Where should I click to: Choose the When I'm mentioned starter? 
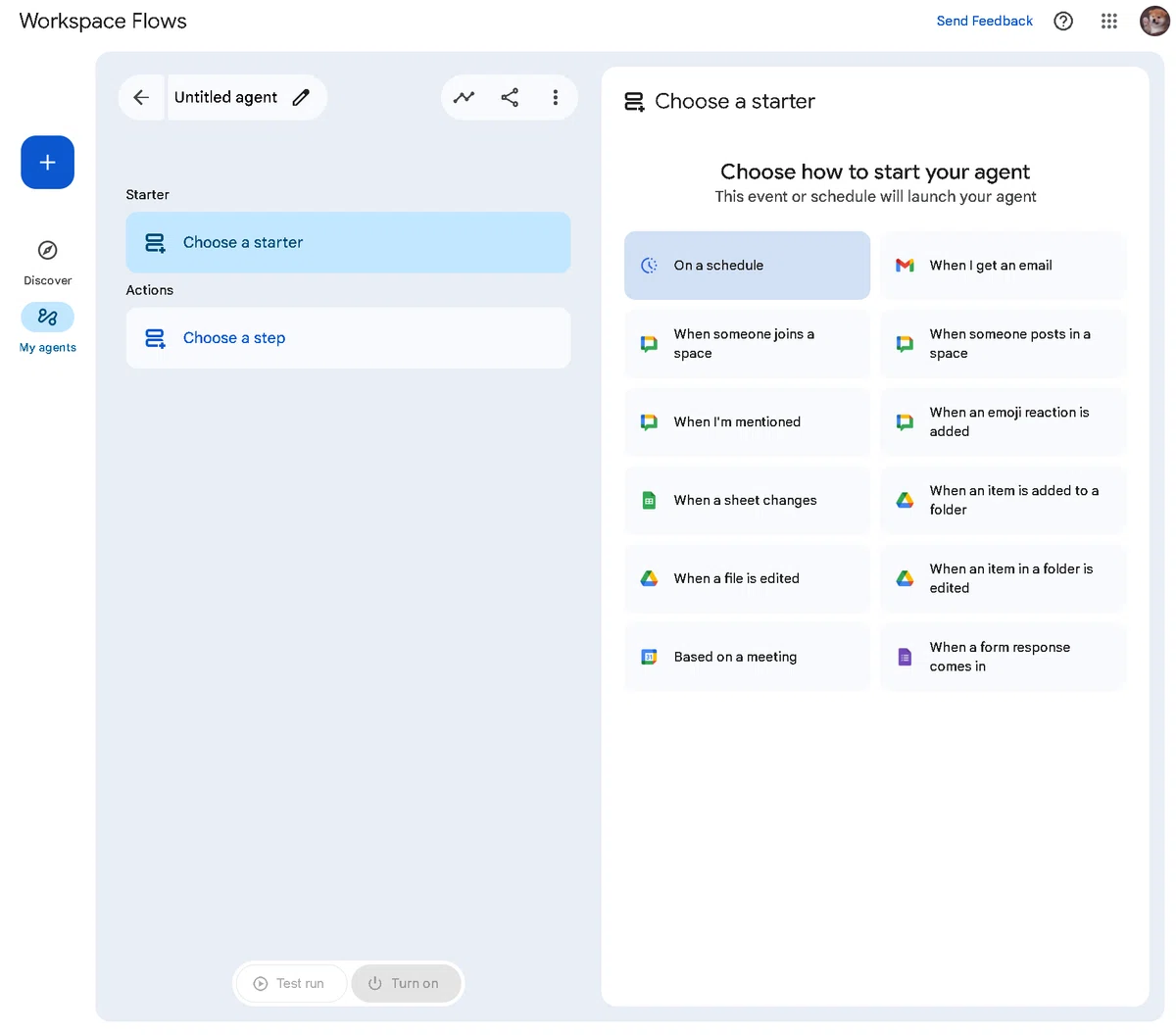pos(747,422)
